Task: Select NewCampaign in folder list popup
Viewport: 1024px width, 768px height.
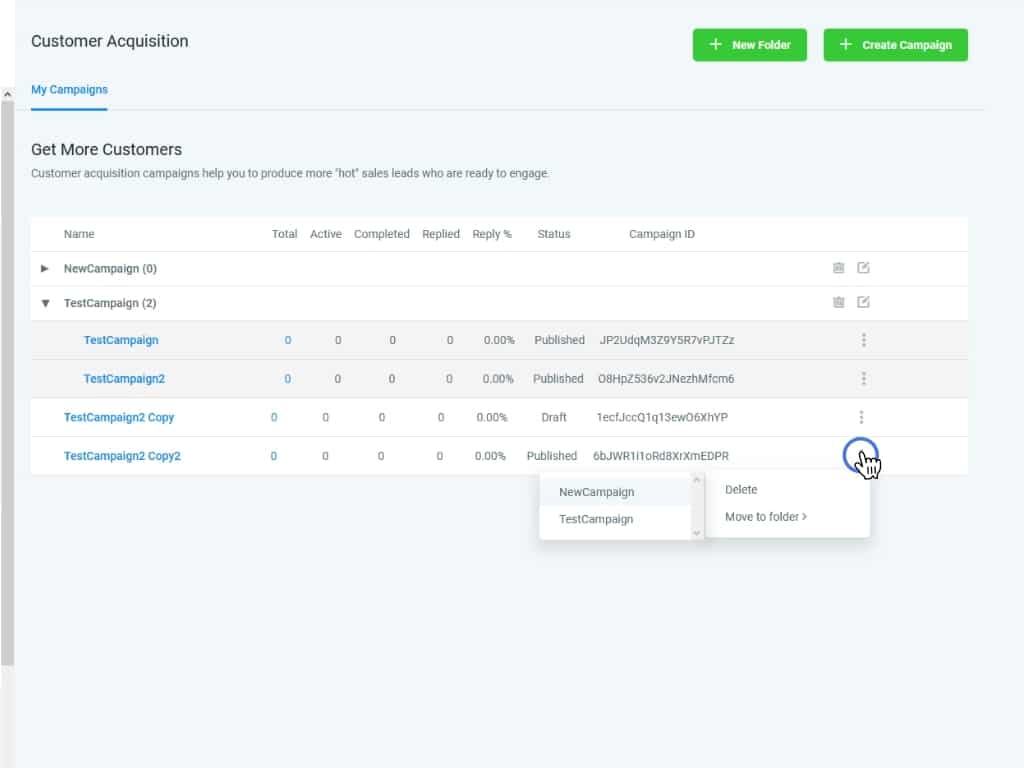Action: 596,492
